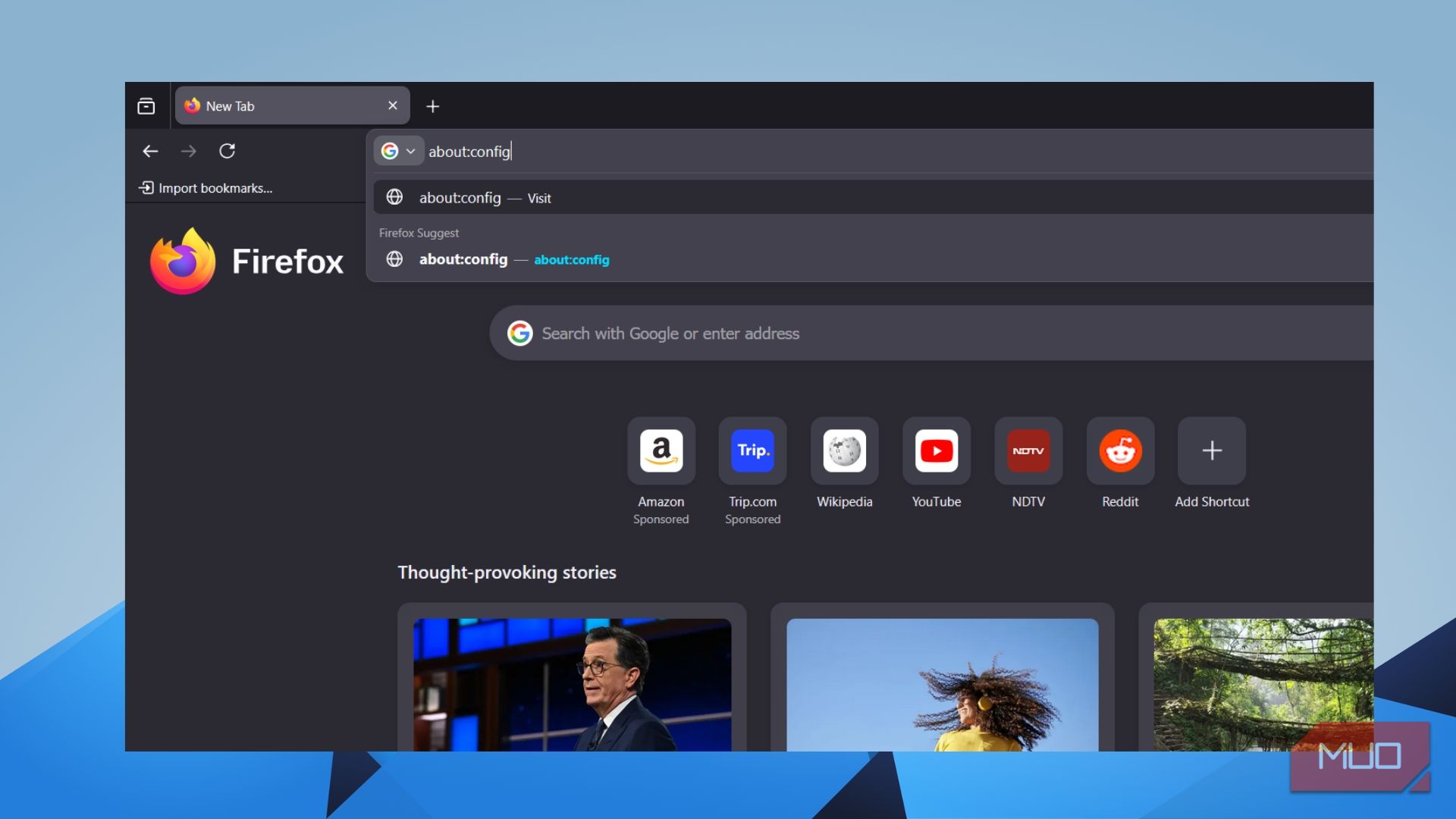Select Firefox Suggest about:config entry
1456x819 pixels.
(873, 259)
